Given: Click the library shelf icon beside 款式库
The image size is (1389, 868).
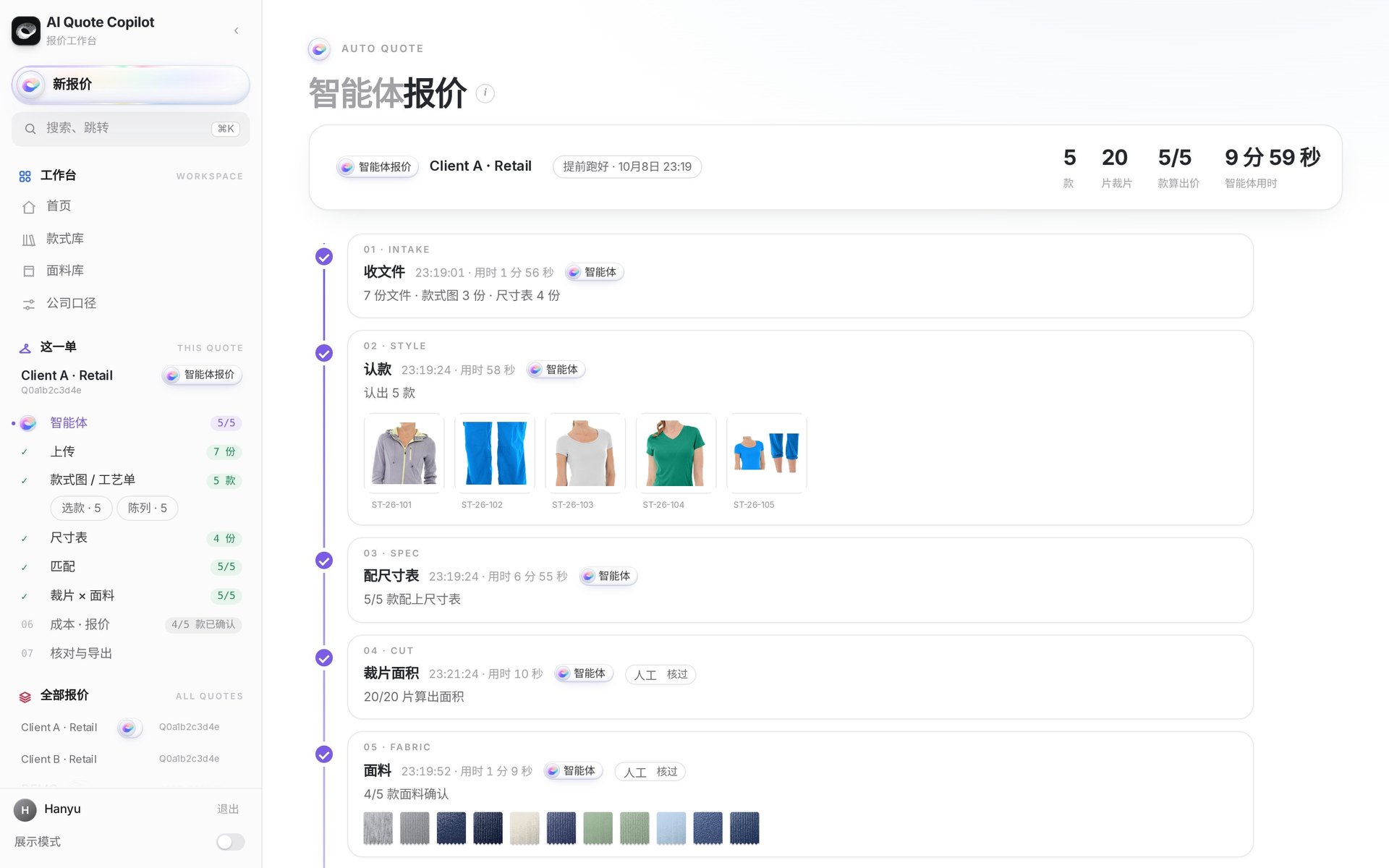Looking at the screenshot, I should [29, 239].
